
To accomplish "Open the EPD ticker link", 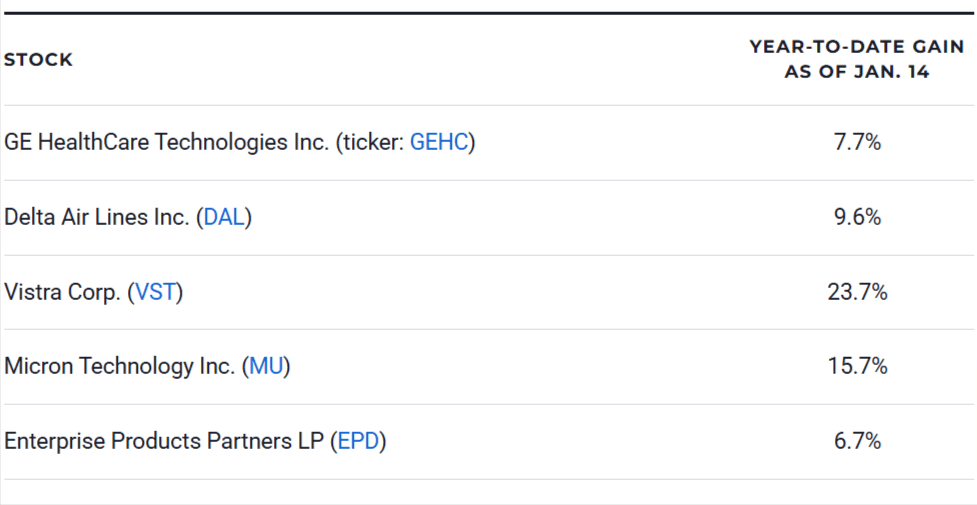I will pos(358,441).
